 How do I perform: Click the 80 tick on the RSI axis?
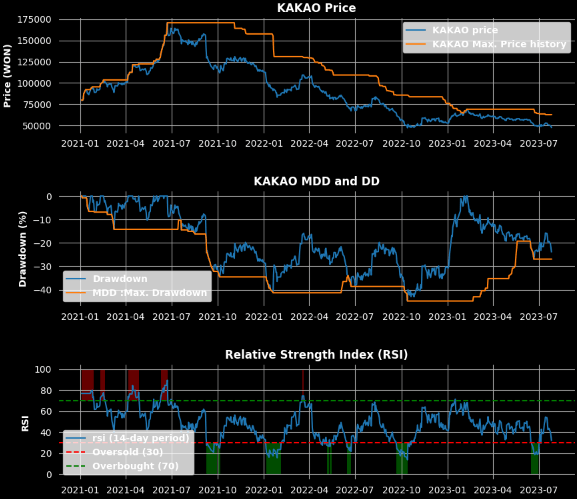[46, 391]
